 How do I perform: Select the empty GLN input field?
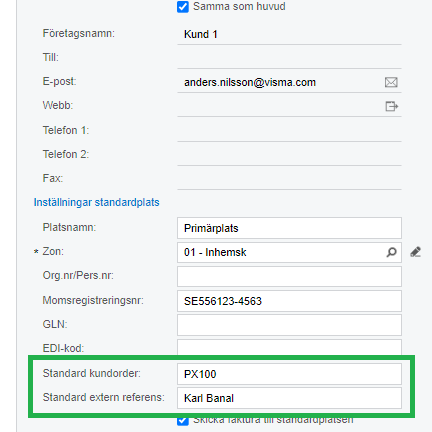point(289,325)
